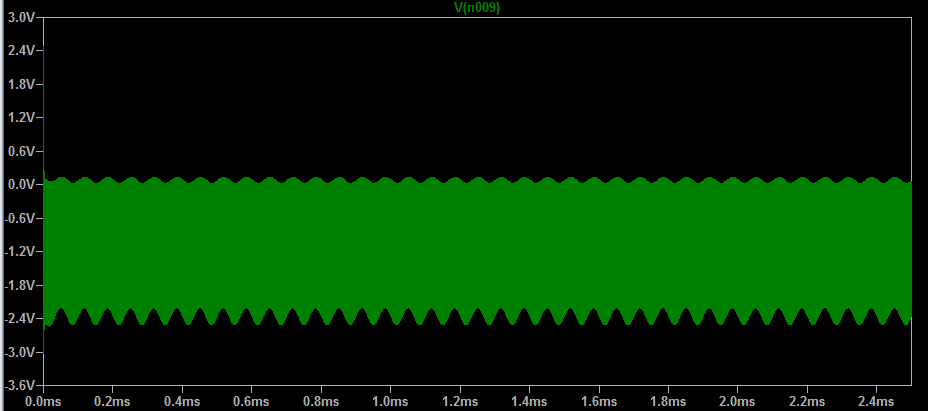Click the 1.0ms label on time axis
The height and width of the screenshot is (411, 928).
coord(390,400)
